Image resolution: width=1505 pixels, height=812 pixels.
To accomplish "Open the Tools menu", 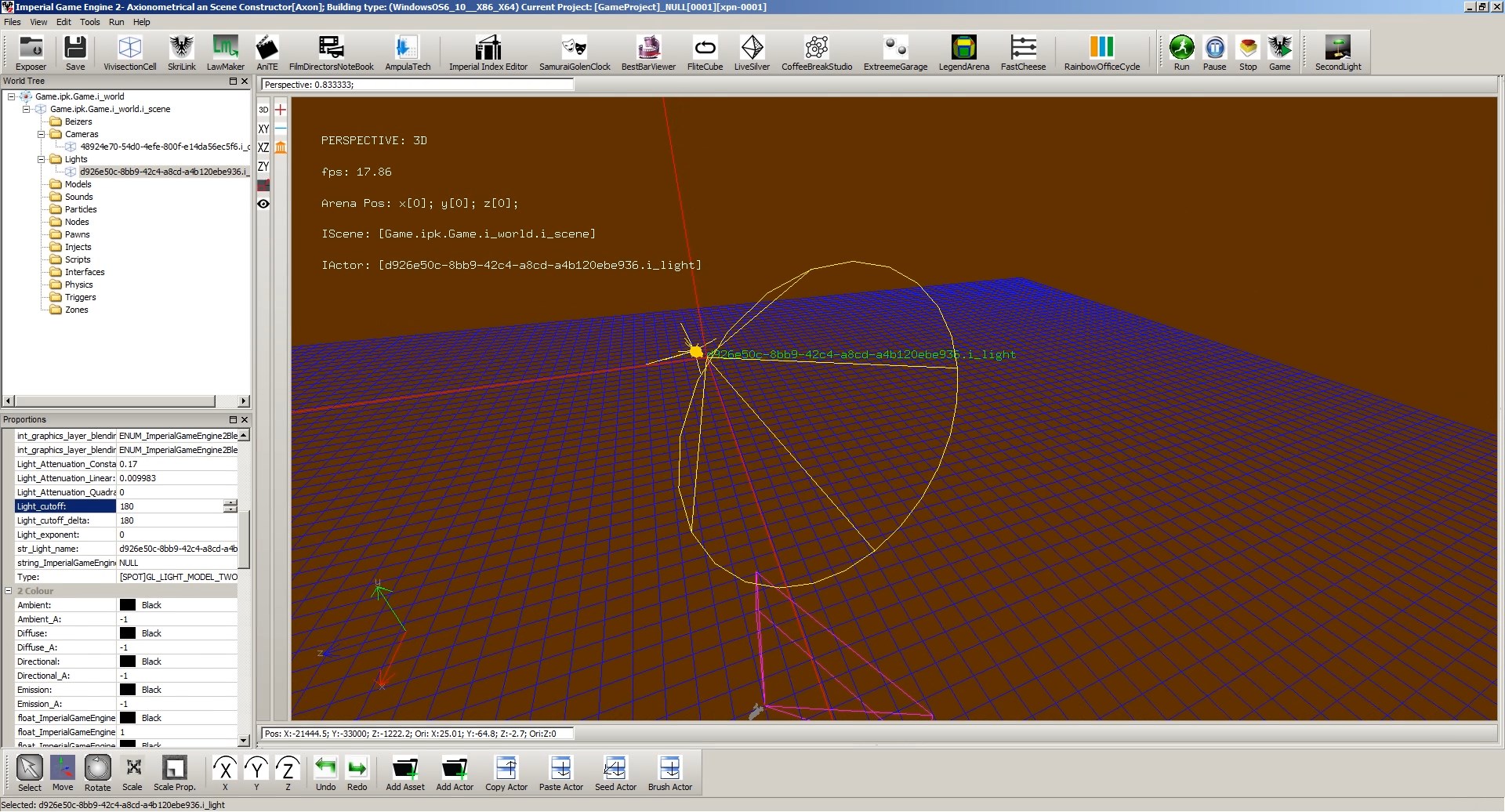I will (89, 22).
